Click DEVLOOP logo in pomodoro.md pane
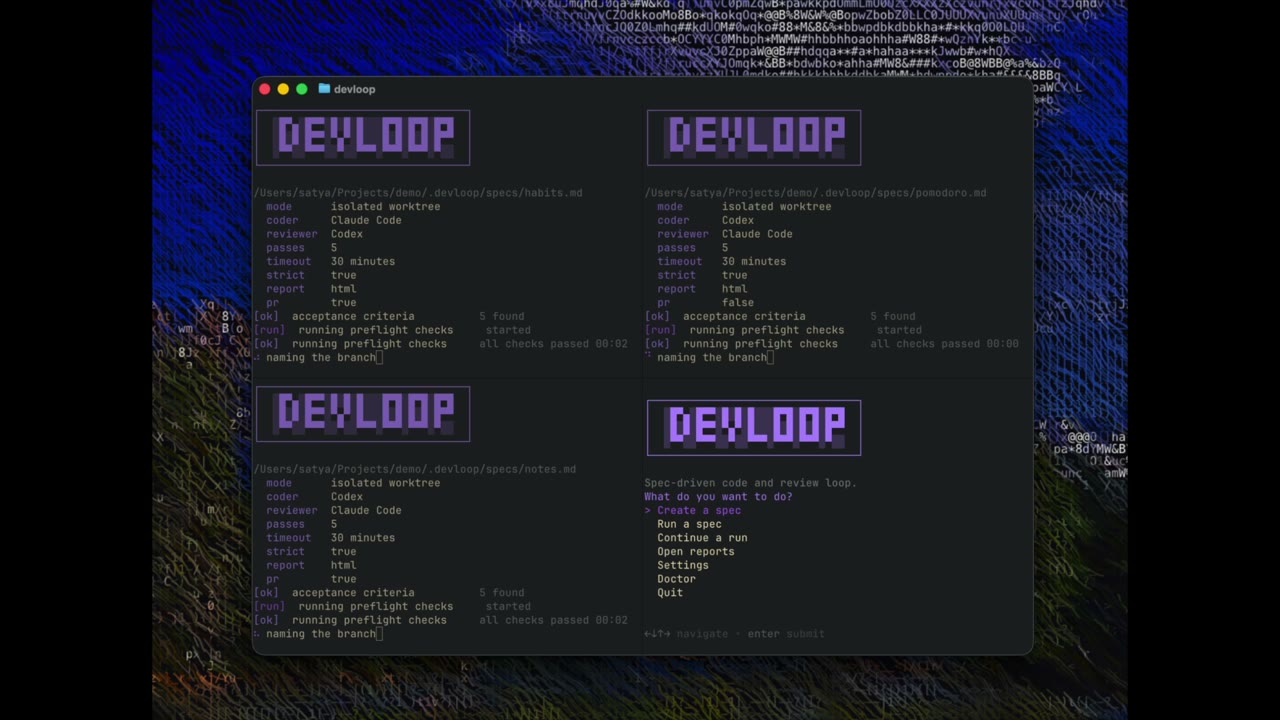 [x=754, y=137]
